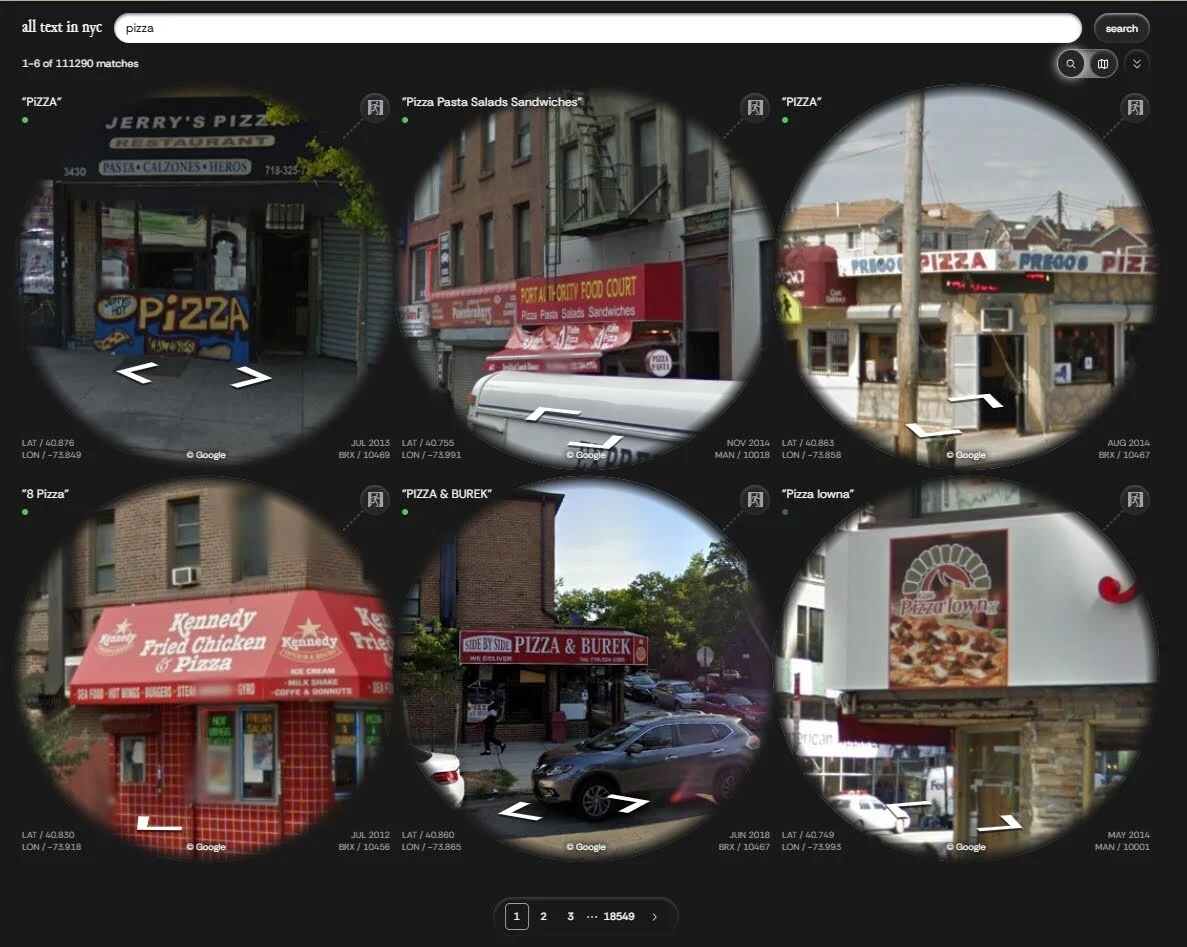Open street view icon for "Pizza Pasta Salads Sandwiches"
This screenshot has width=1187, height=947.
[755, 107]
